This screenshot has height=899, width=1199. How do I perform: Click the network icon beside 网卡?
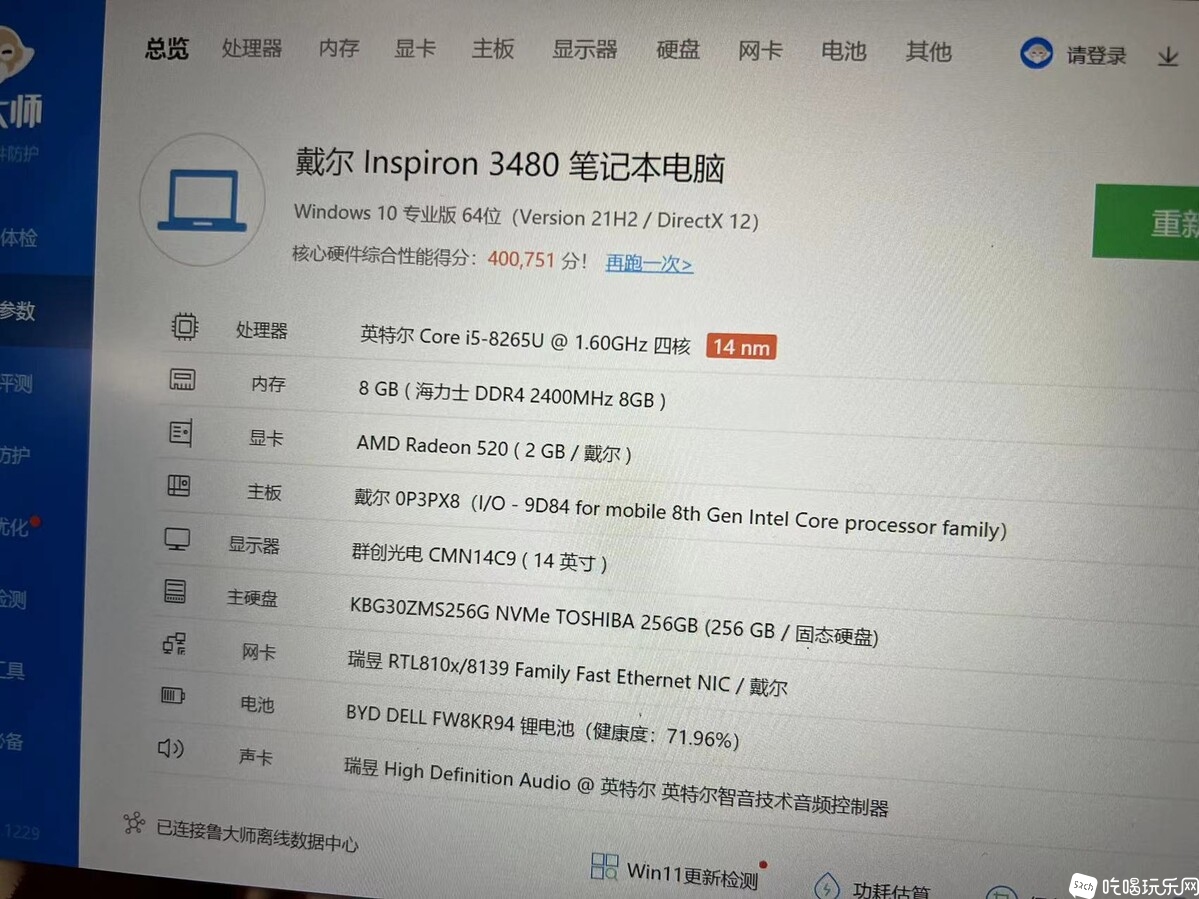174,644
